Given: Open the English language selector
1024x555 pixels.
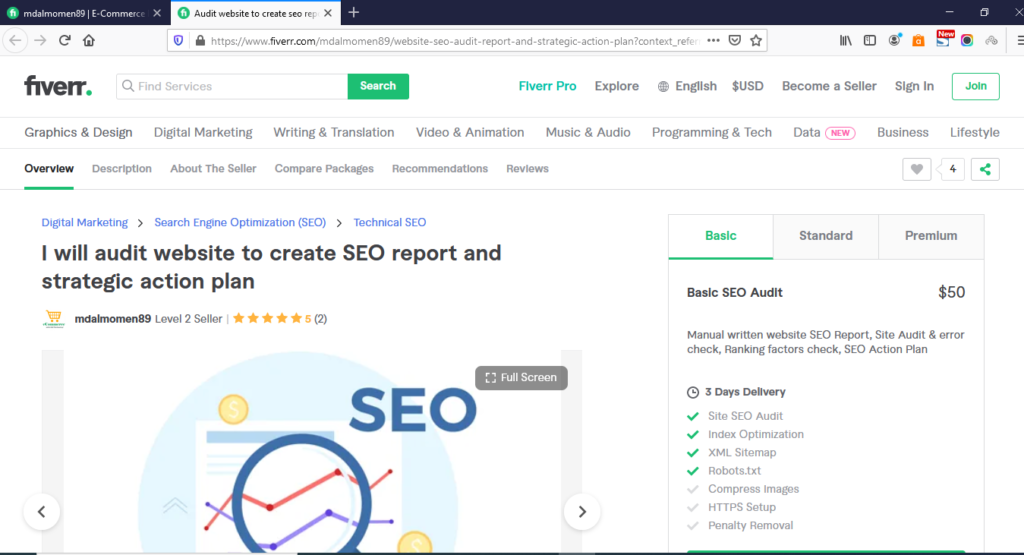Looking at the screenshot, I should tap(687, 86).
